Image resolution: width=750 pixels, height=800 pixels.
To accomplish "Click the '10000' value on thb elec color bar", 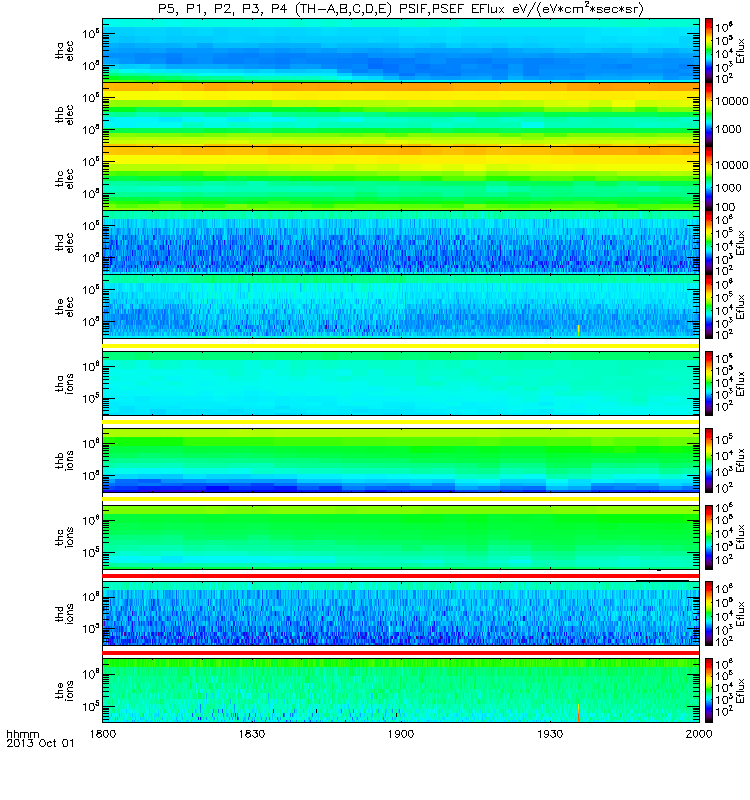I will coord(731,101).
